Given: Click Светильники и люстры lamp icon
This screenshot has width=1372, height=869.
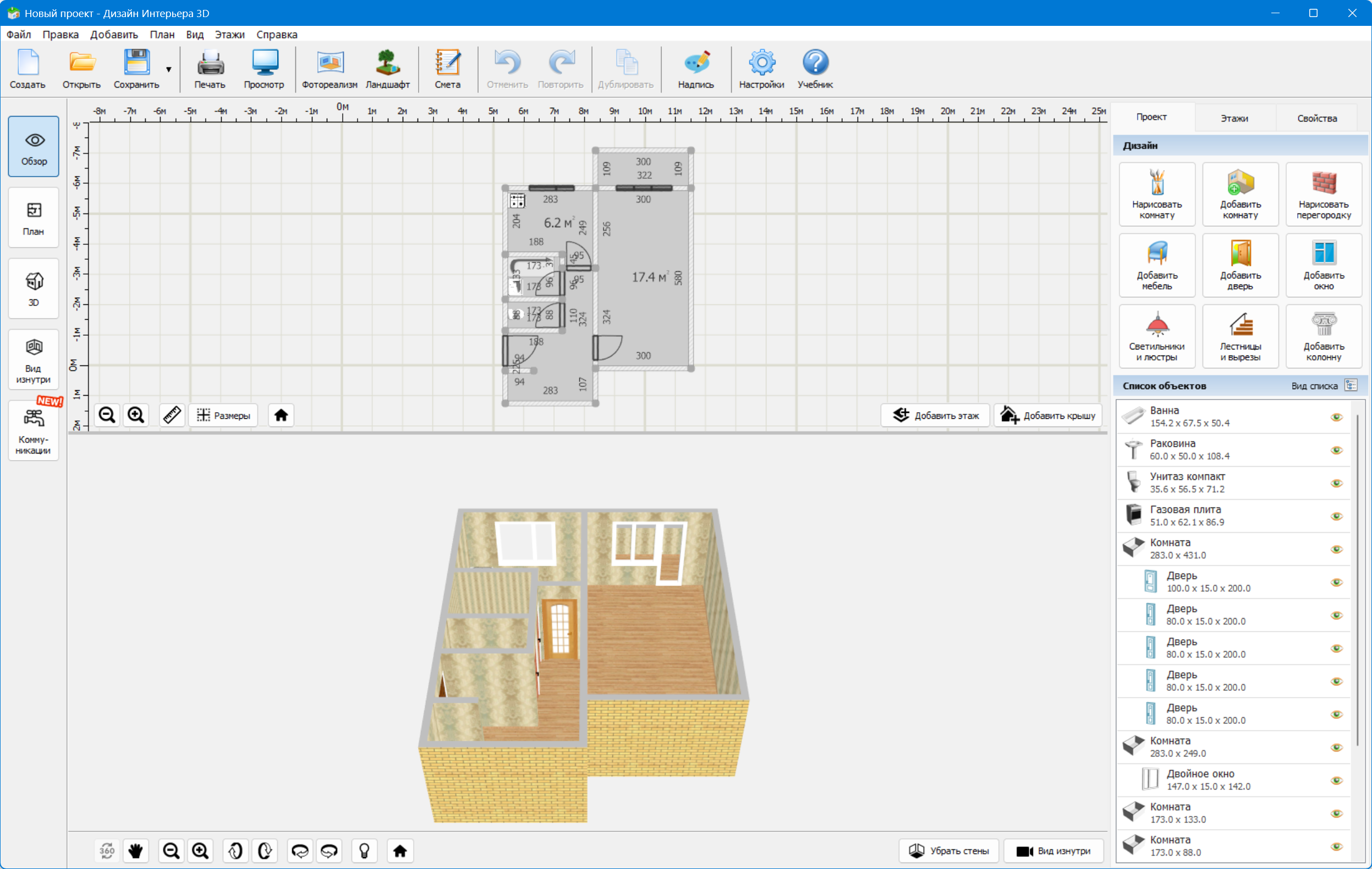Looking at the screenshot, I should [1156, 336].
